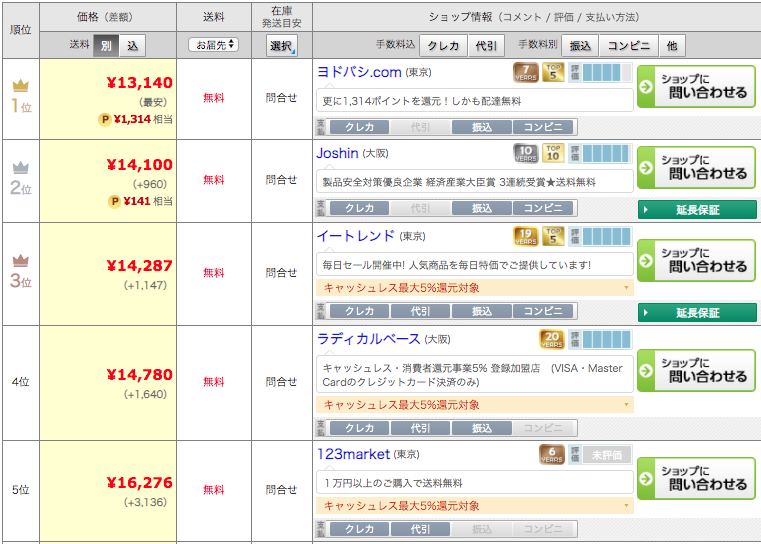Click the comment 更に1,314ポイントを還元
Screen dimensions: 761x544
tap(421, 101)
